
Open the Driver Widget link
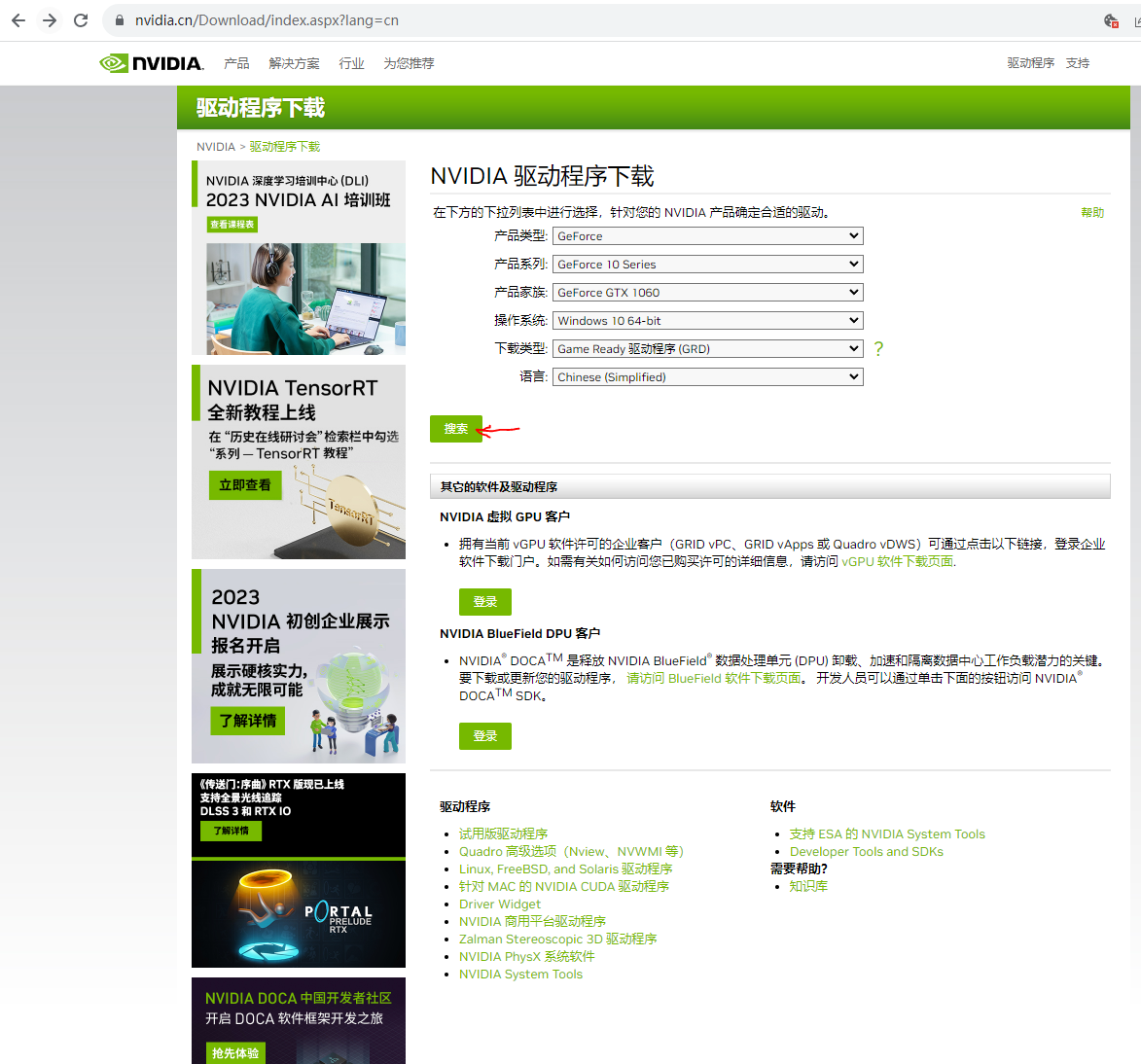click(500, 904)
